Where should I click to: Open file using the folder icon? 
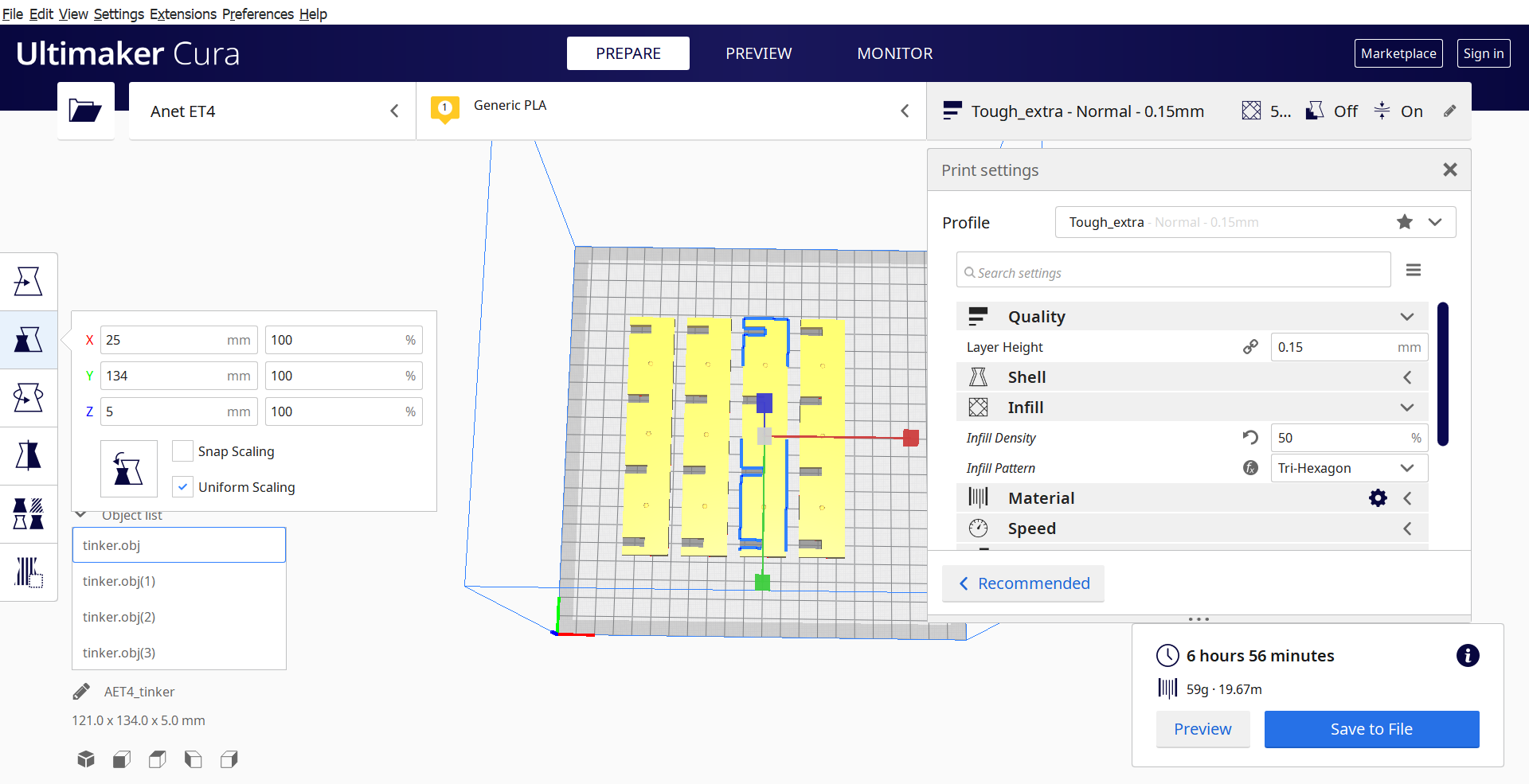(85, 111)
